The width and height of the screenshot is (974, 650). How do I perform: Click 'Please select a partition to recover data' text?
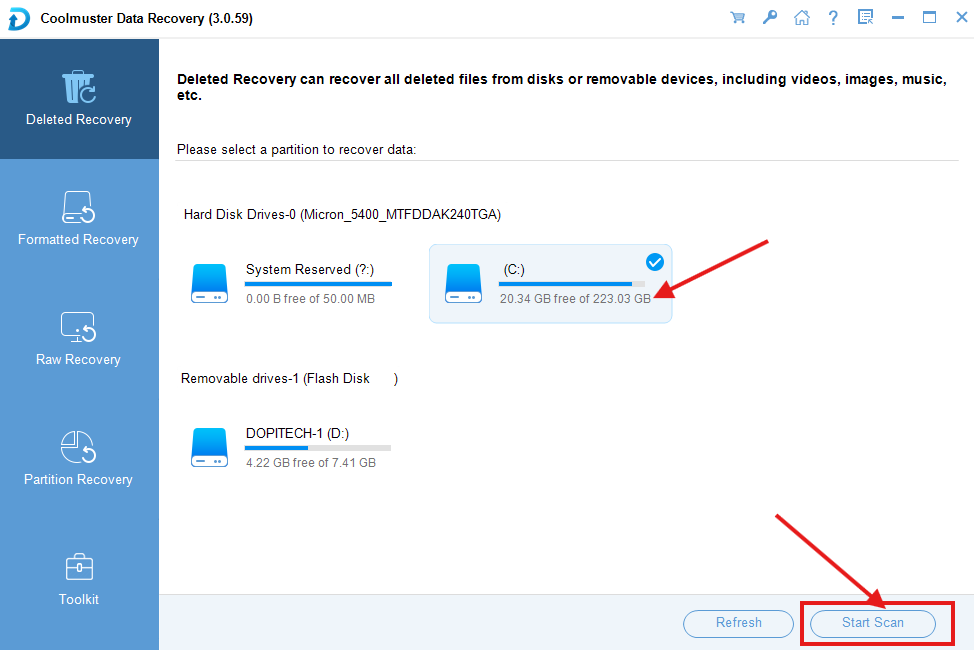click(x=296, y=150)
